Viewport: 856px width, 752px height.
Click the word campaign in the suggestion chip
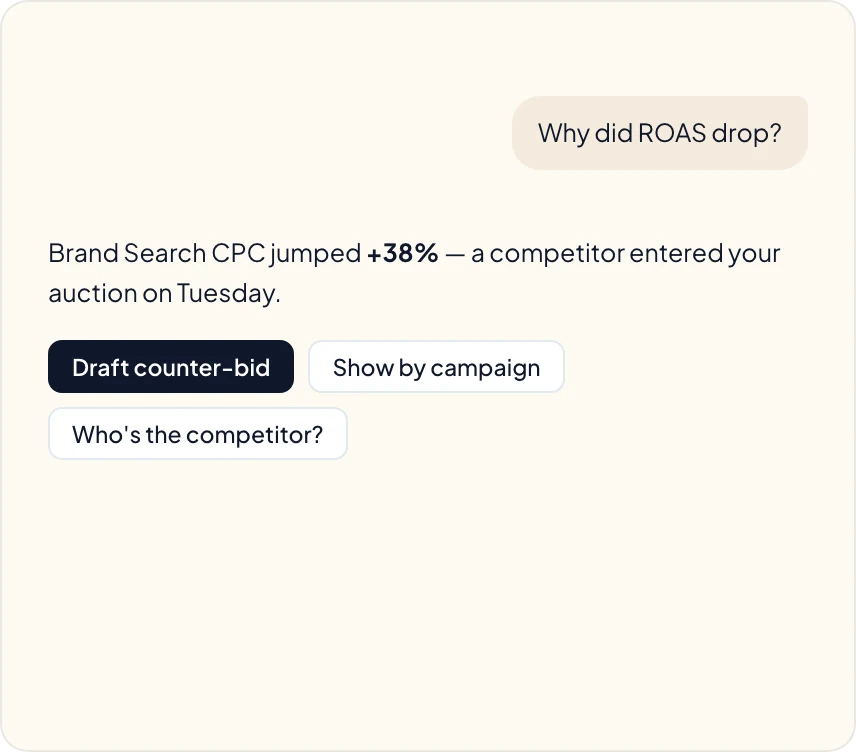tap(485, 369)
